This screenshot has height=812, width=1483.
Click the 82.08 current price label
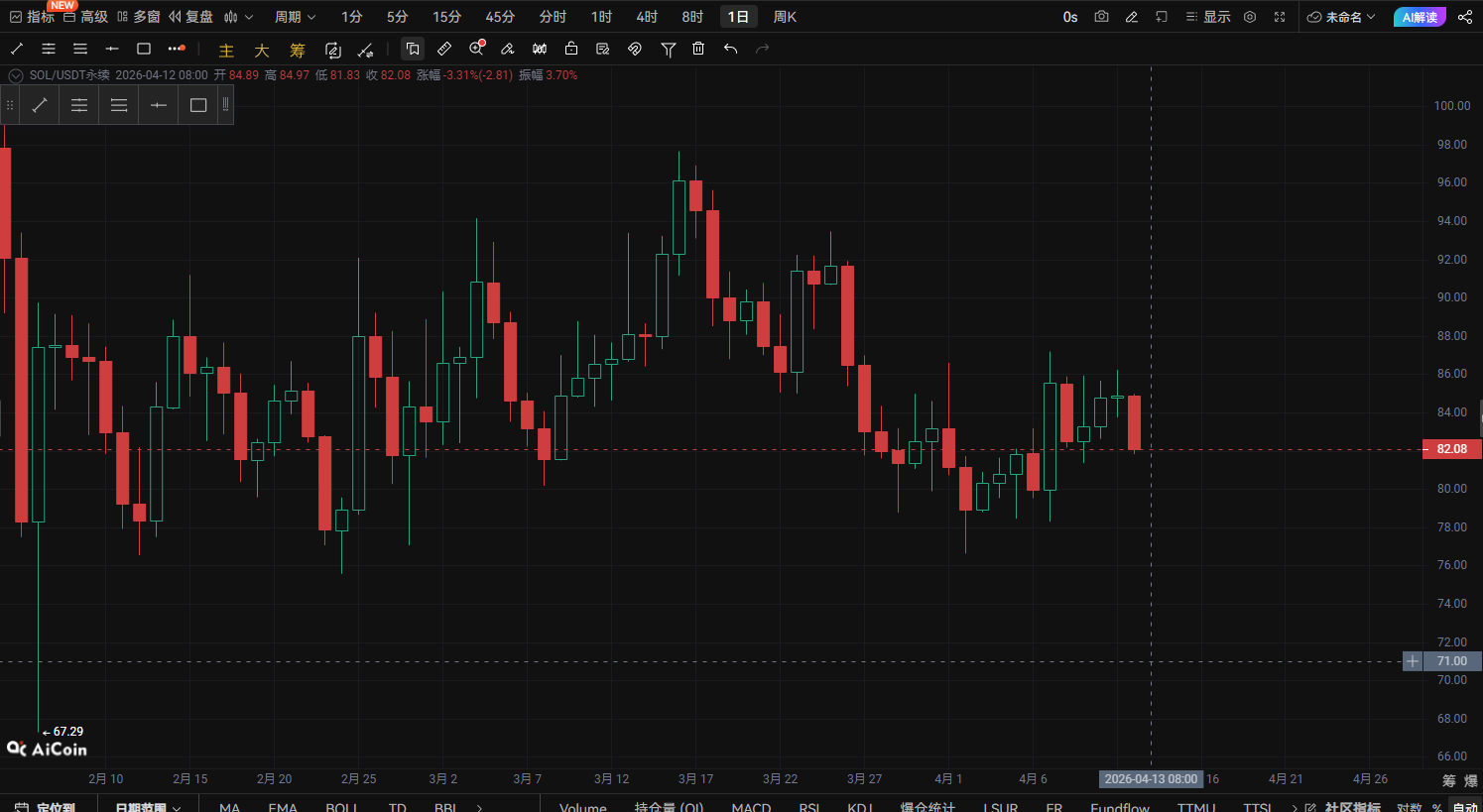1451,449
